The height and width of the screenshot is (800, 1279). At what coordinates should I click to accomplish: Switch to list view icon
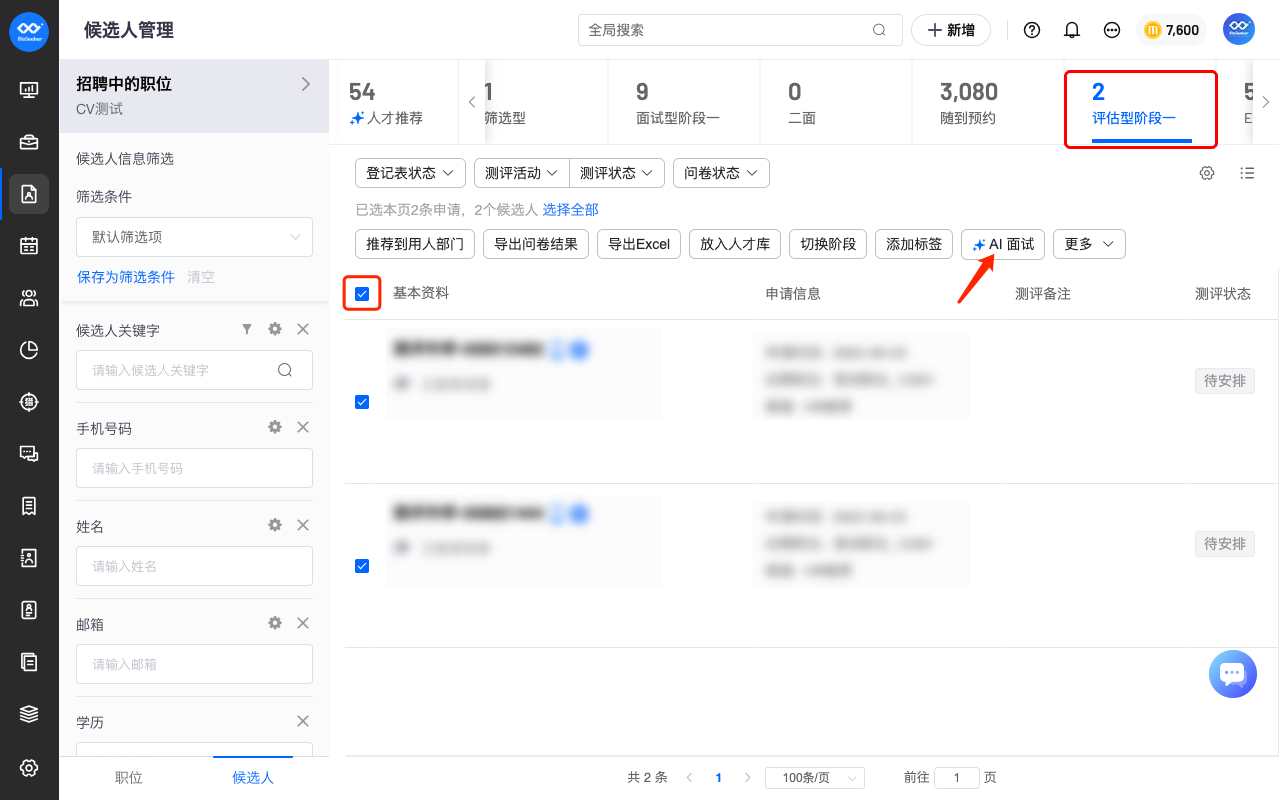pos(1247,173)
